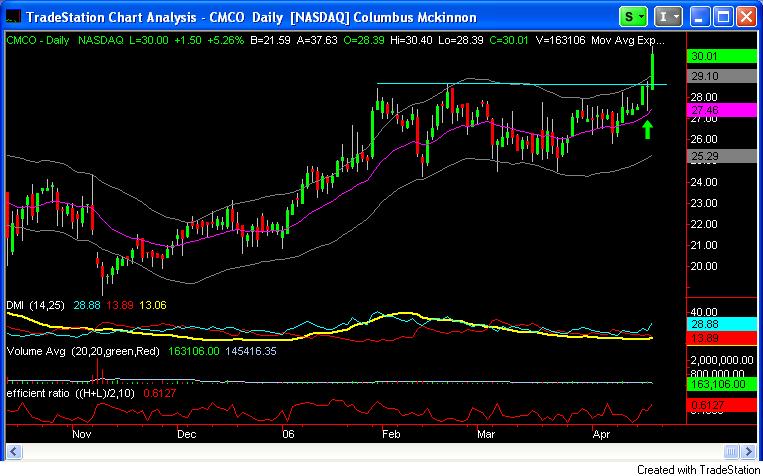763x476 pixels.
Task: Select the cyan horizontal resistance line
Action: point(522,84)
